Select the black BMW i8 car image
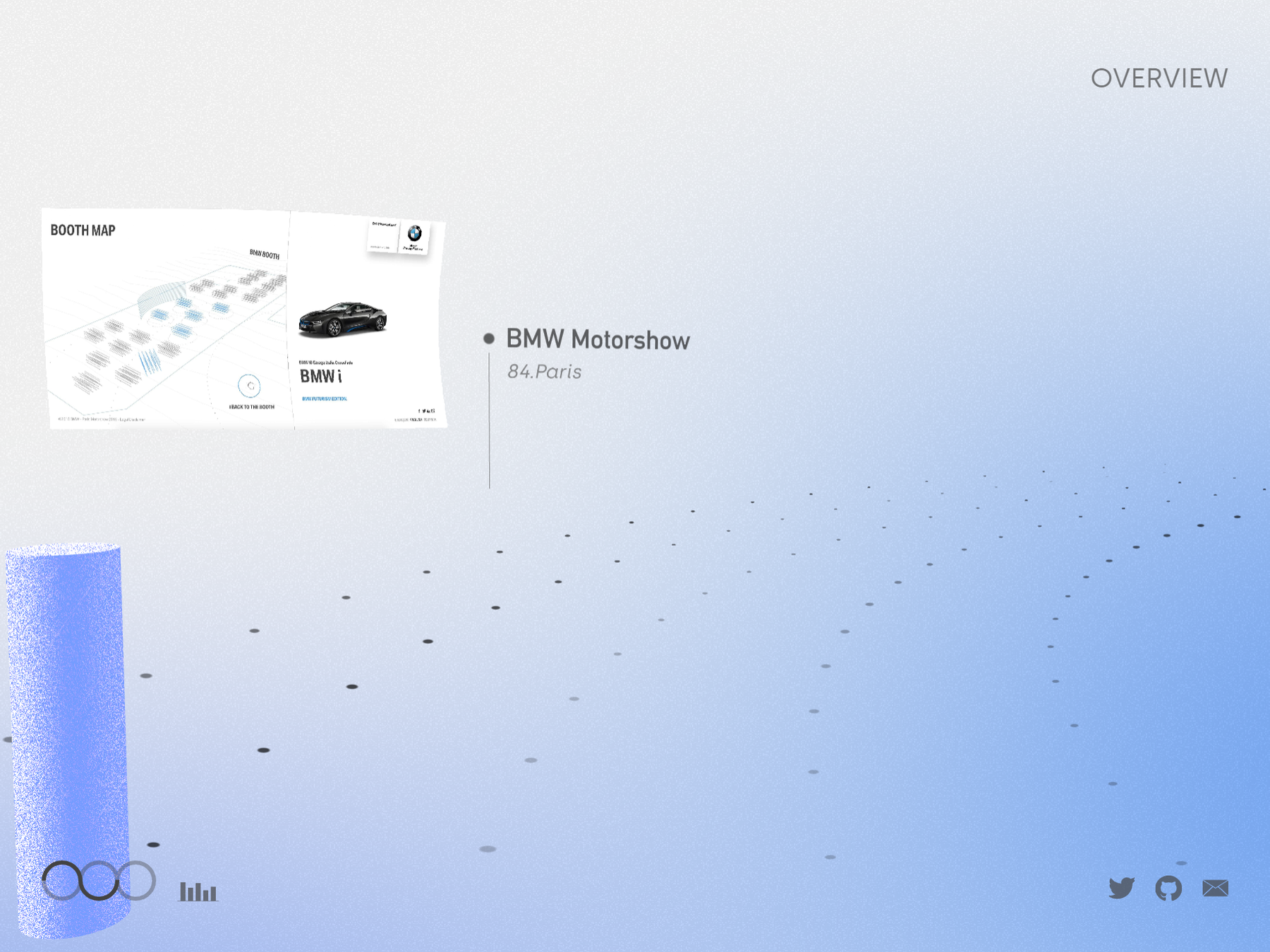This screenshot has height=952, width=1270. point(342,319)
